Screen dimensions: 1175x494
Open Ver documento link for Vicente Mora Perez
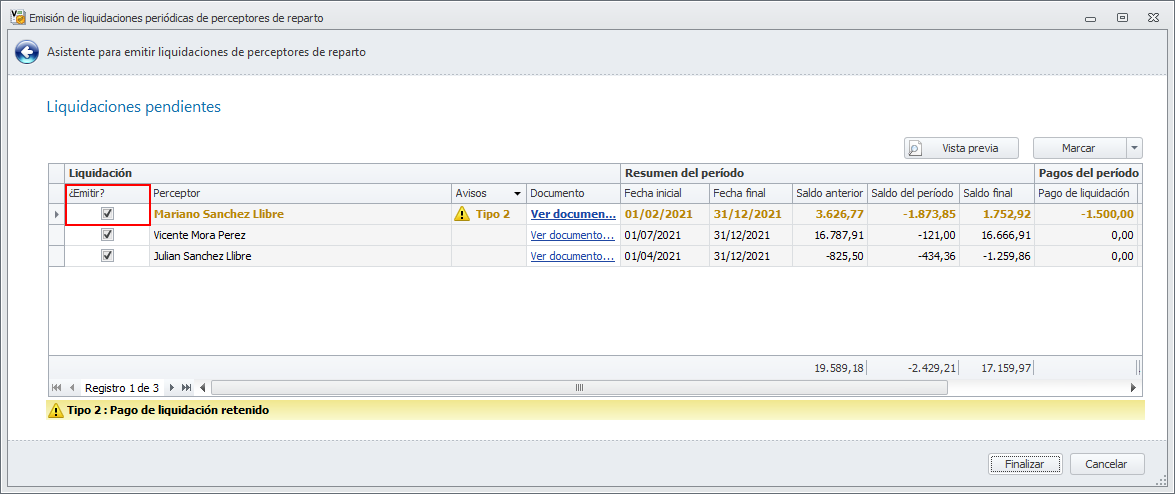pos(572,235)
